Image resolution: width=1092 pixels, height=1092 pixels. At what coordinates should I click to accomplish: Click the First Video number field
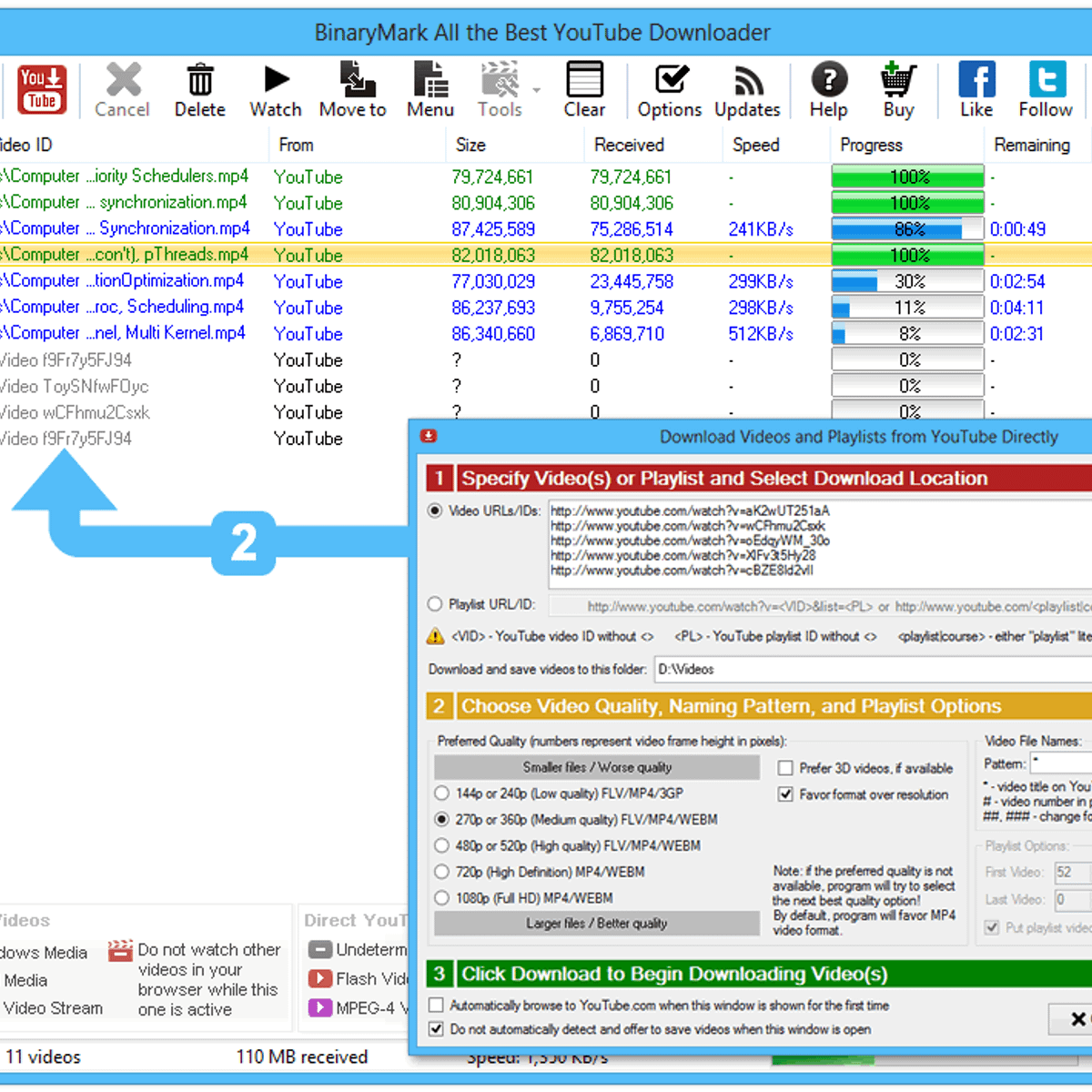(x=1073, y=873)
